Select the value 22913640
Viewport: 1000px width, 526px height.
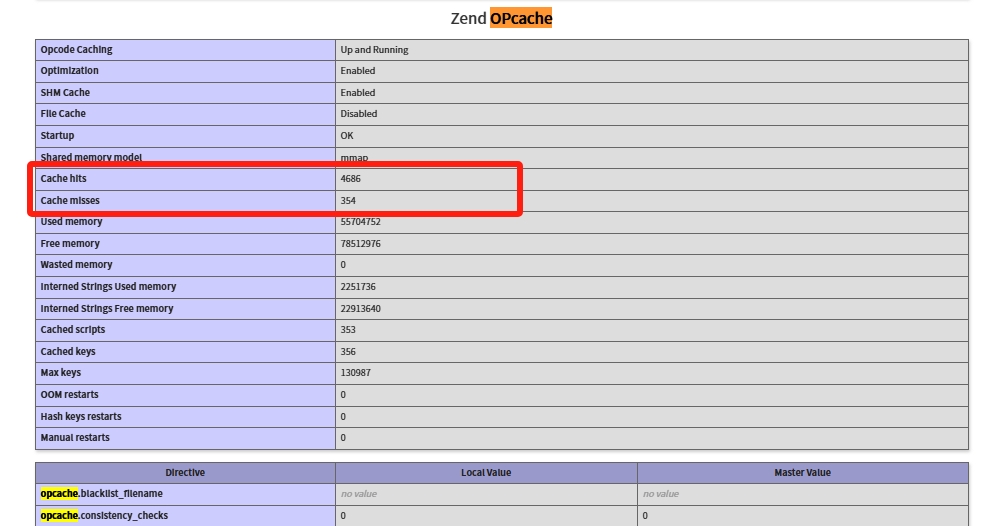tap(360, 308)
